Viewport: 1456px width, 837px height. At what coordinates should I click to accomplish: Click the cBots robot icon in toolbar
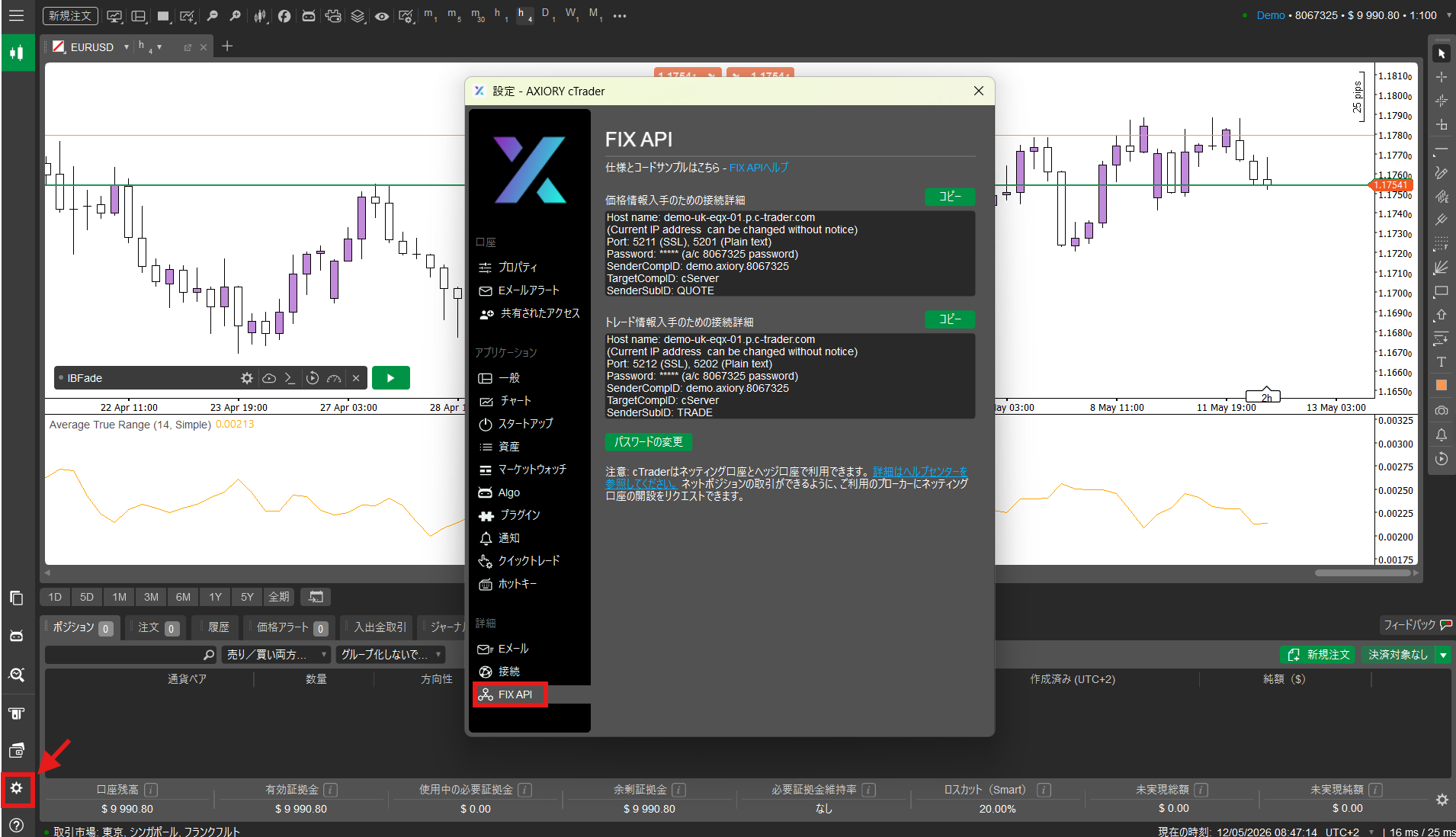point(309,15)
